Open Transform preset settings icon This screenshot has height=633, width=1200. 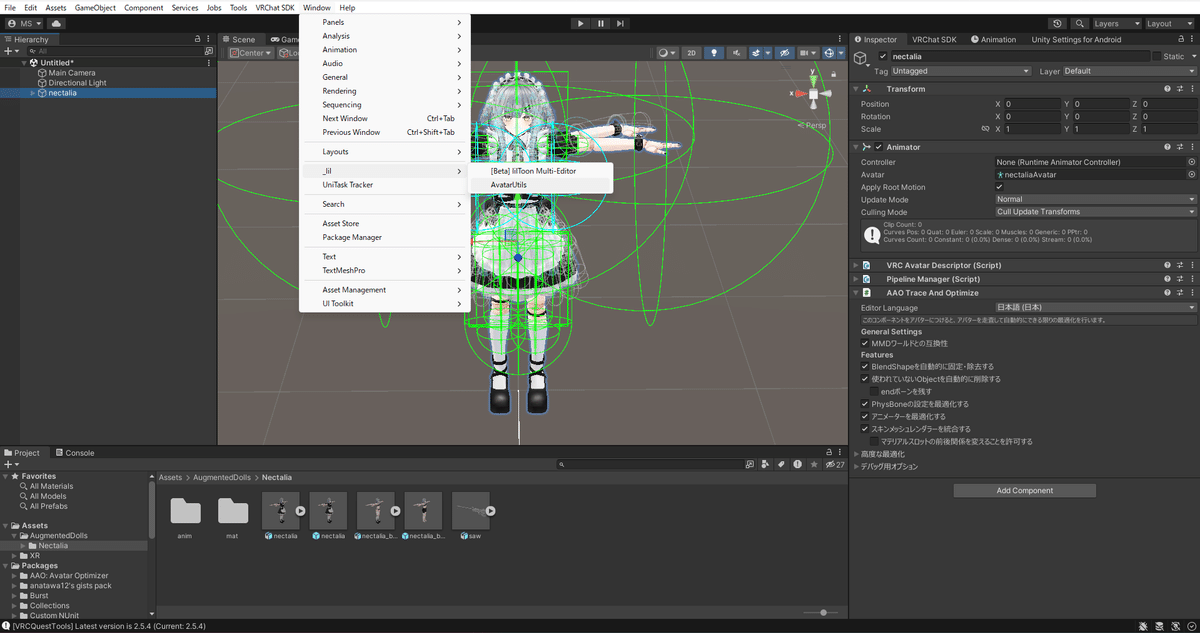pyautogui.click(x=1179, y=89)
